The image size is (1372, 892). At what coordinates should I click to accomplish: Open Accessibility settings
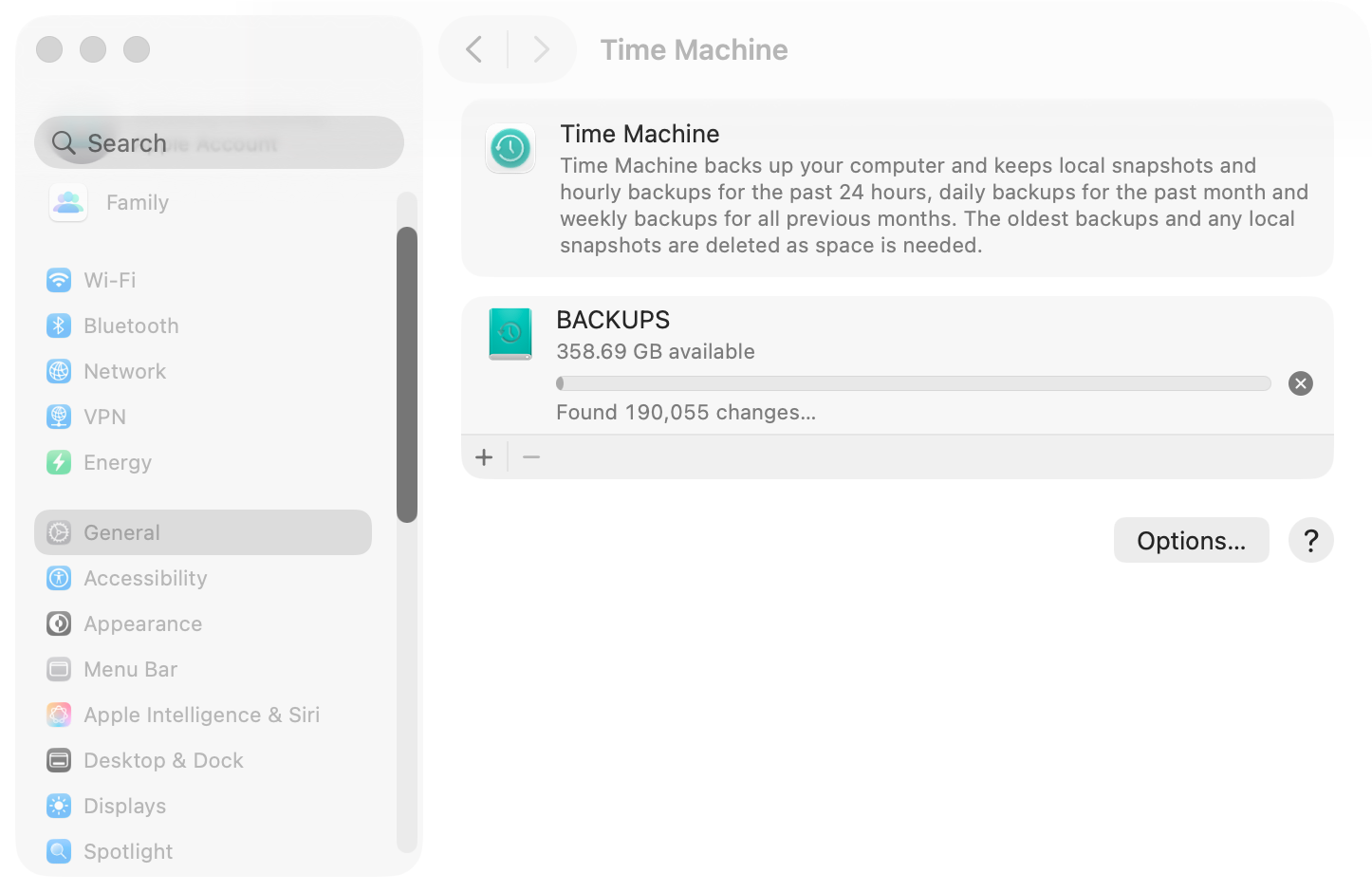203,578
